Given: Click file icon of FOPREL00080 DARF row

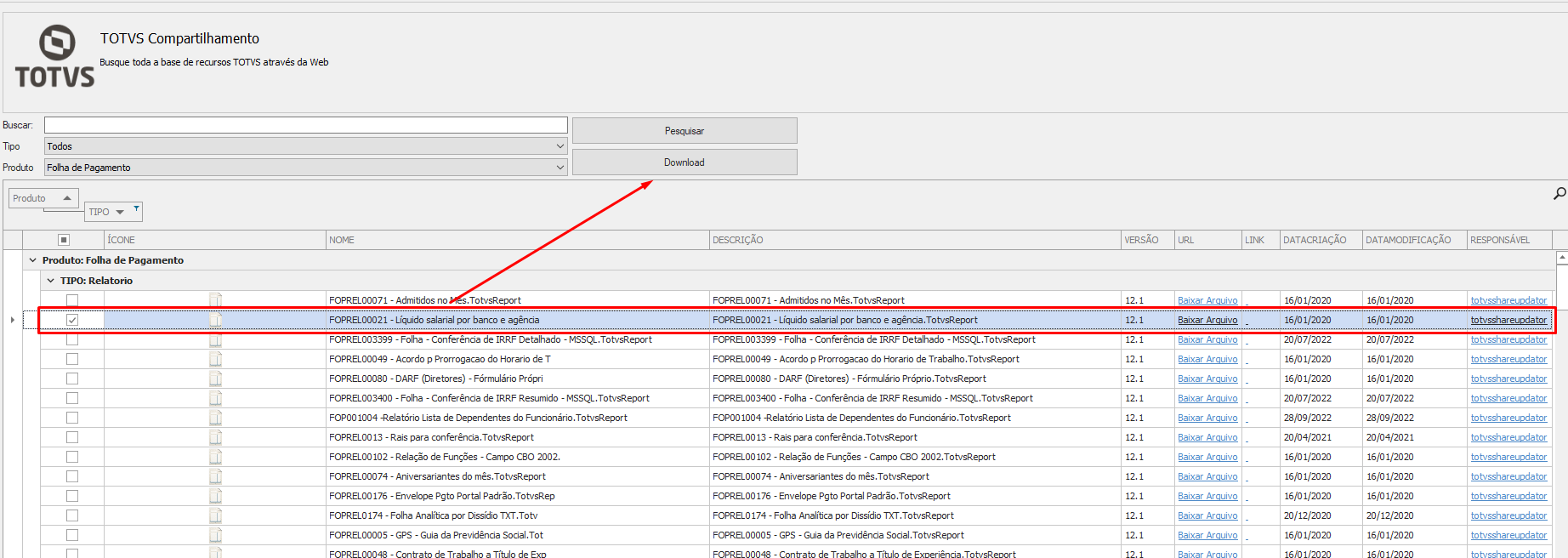Looking at the screenshot, I should click(x=216, y=379).
